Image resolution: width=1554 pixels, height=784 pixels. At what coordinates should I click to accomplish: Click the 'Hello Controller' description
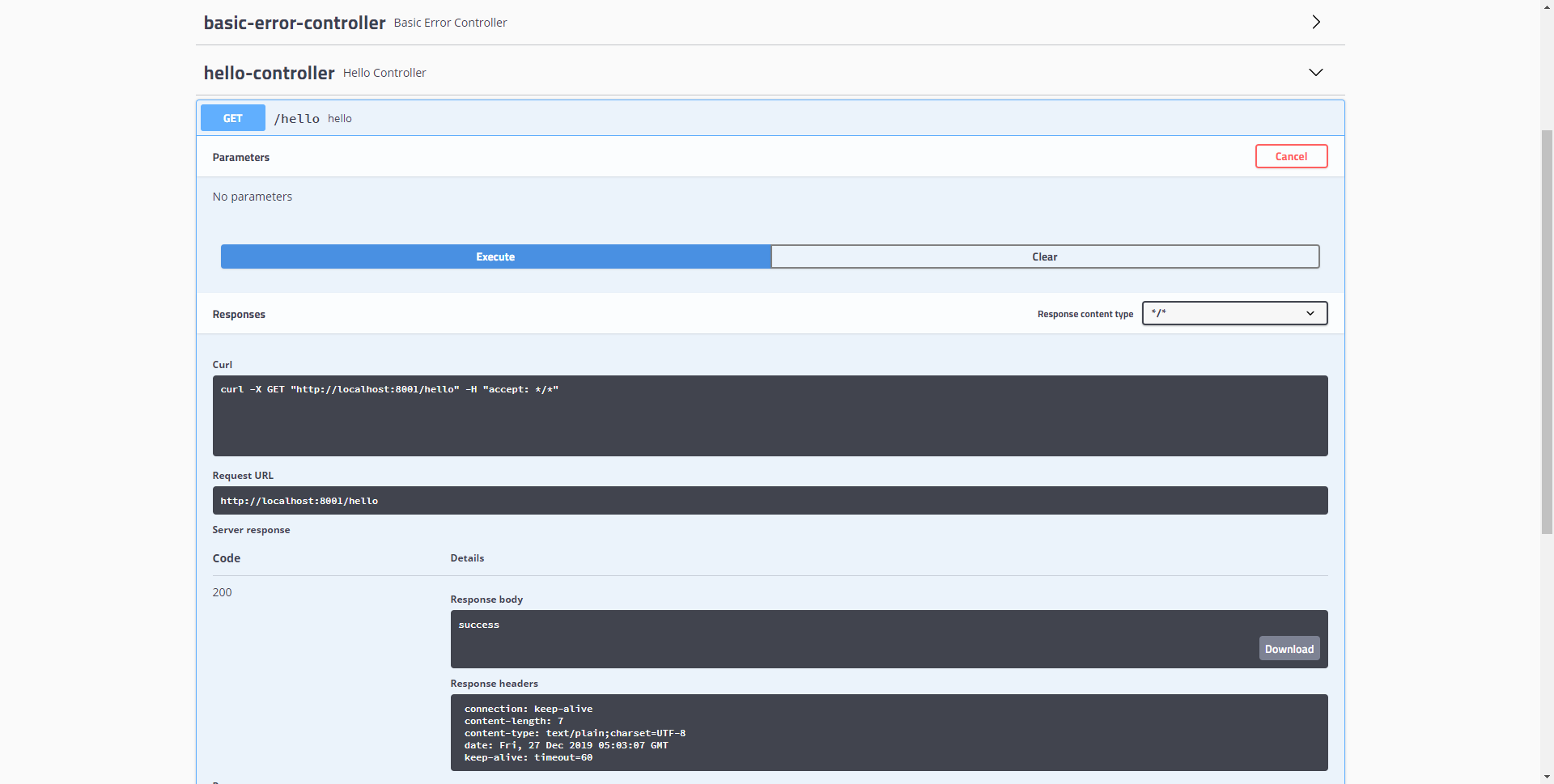[x=384, y=73]
